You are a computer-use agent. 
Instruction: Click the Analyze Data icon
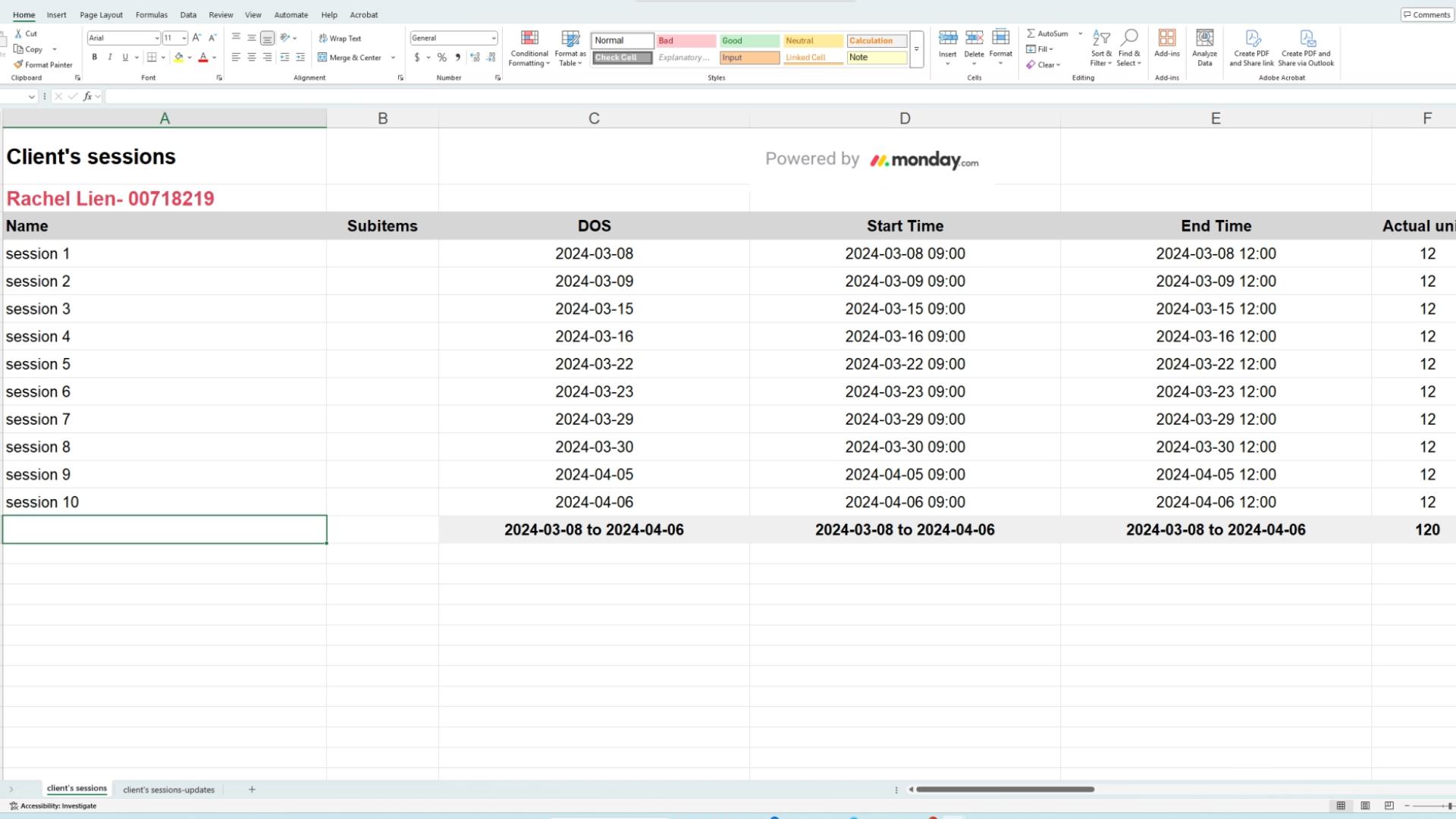coord(1204,38)
